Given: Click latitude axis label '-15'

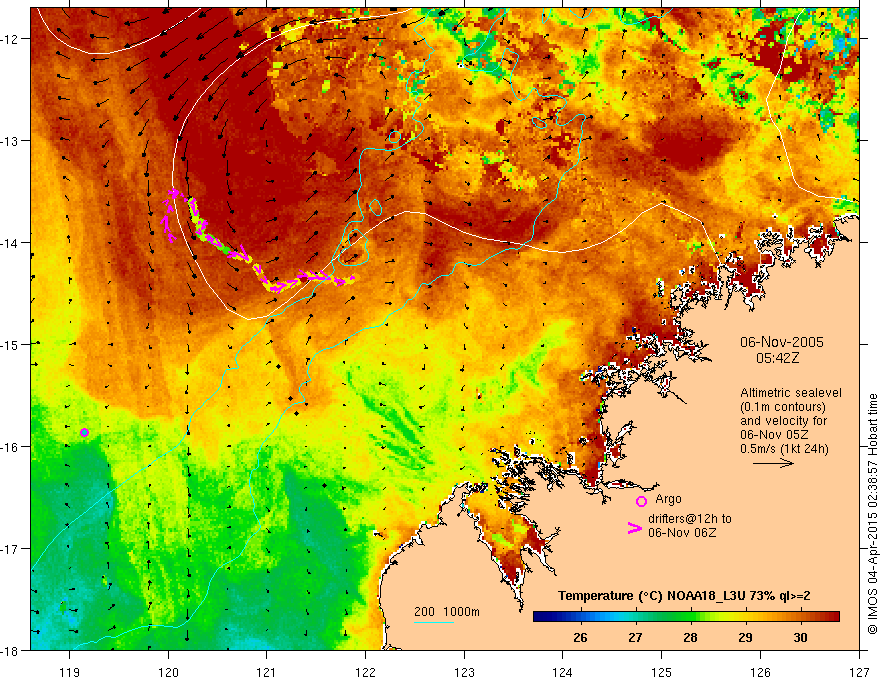Looking at the screenshot, I should [x=11, y=344].
